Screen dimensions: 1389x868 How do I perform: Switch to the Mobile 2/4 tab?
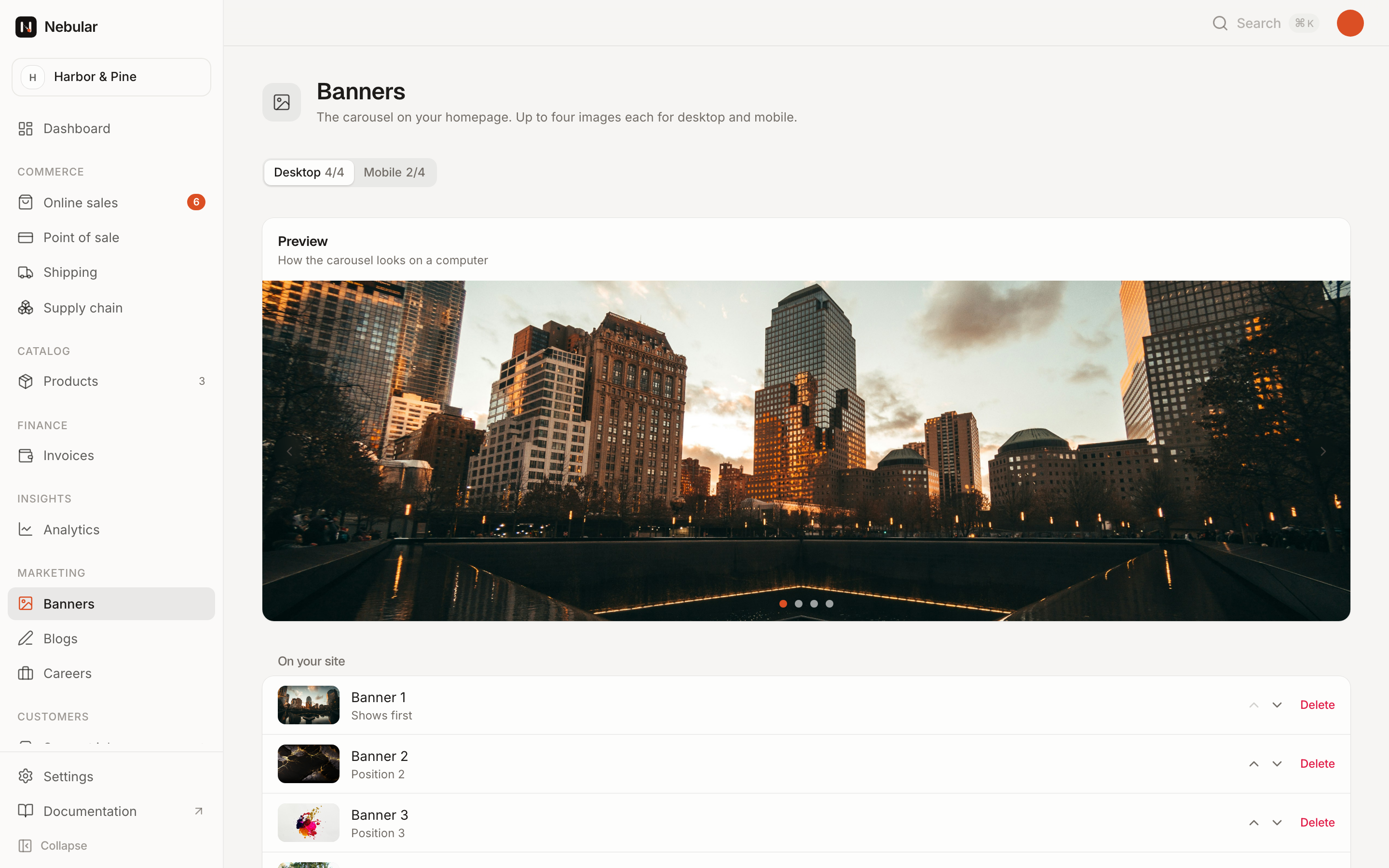(395, 172)
